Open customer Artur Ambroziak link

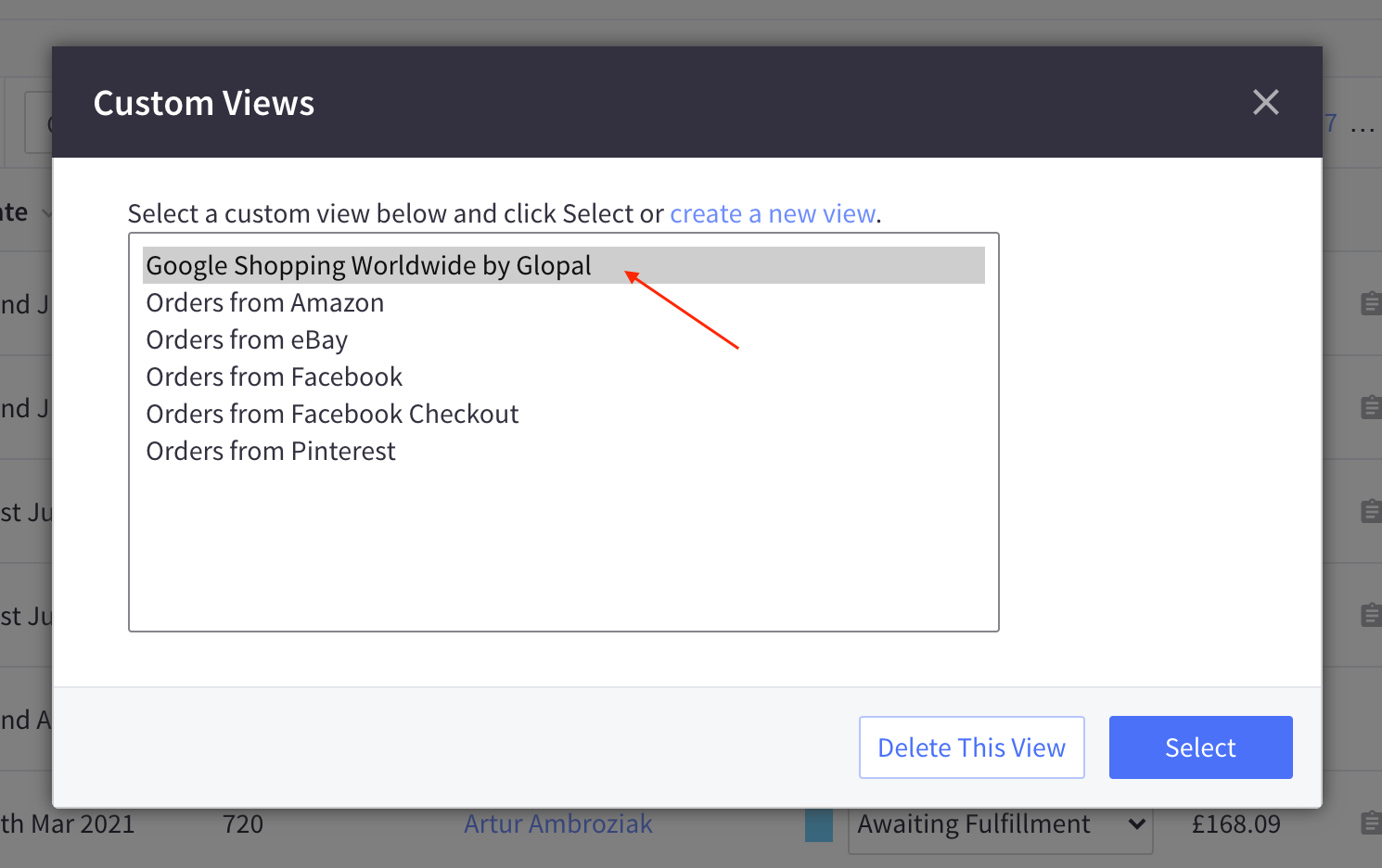pos(558,824)
